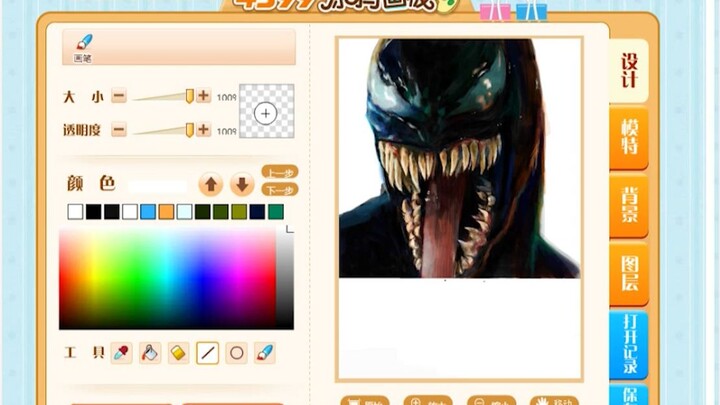
Task: Click the current color preview box
Action: (x=158, y=186)
